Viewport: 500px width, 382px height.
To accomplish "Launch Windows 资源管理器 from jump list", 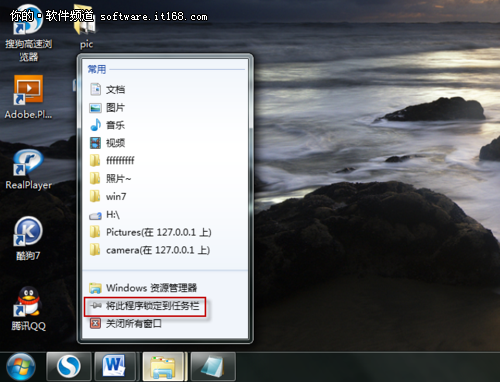I will [165, 288].
